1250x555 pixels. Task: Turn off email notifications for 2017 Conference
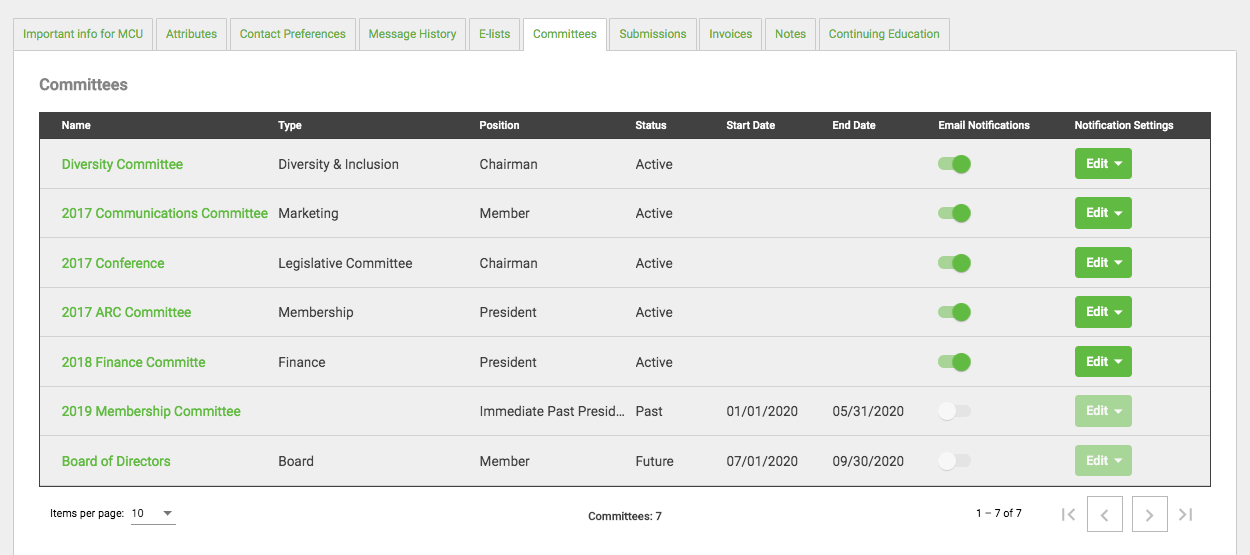(x=954, y=263)
